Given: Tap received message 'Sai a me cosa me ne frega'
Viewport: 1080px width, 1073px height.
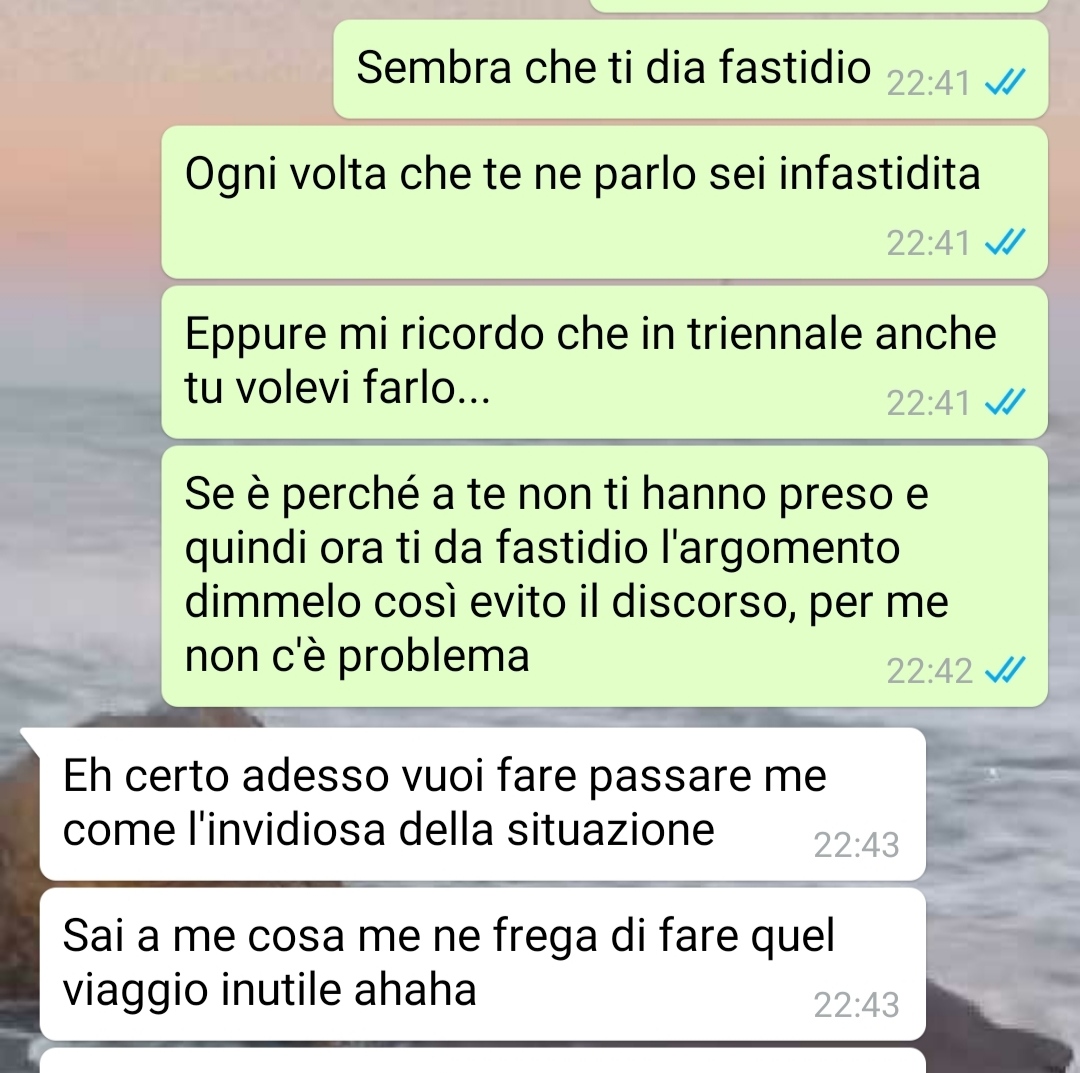Looking at the screenshot, I should pyautogui.click(x=482, y=963).
